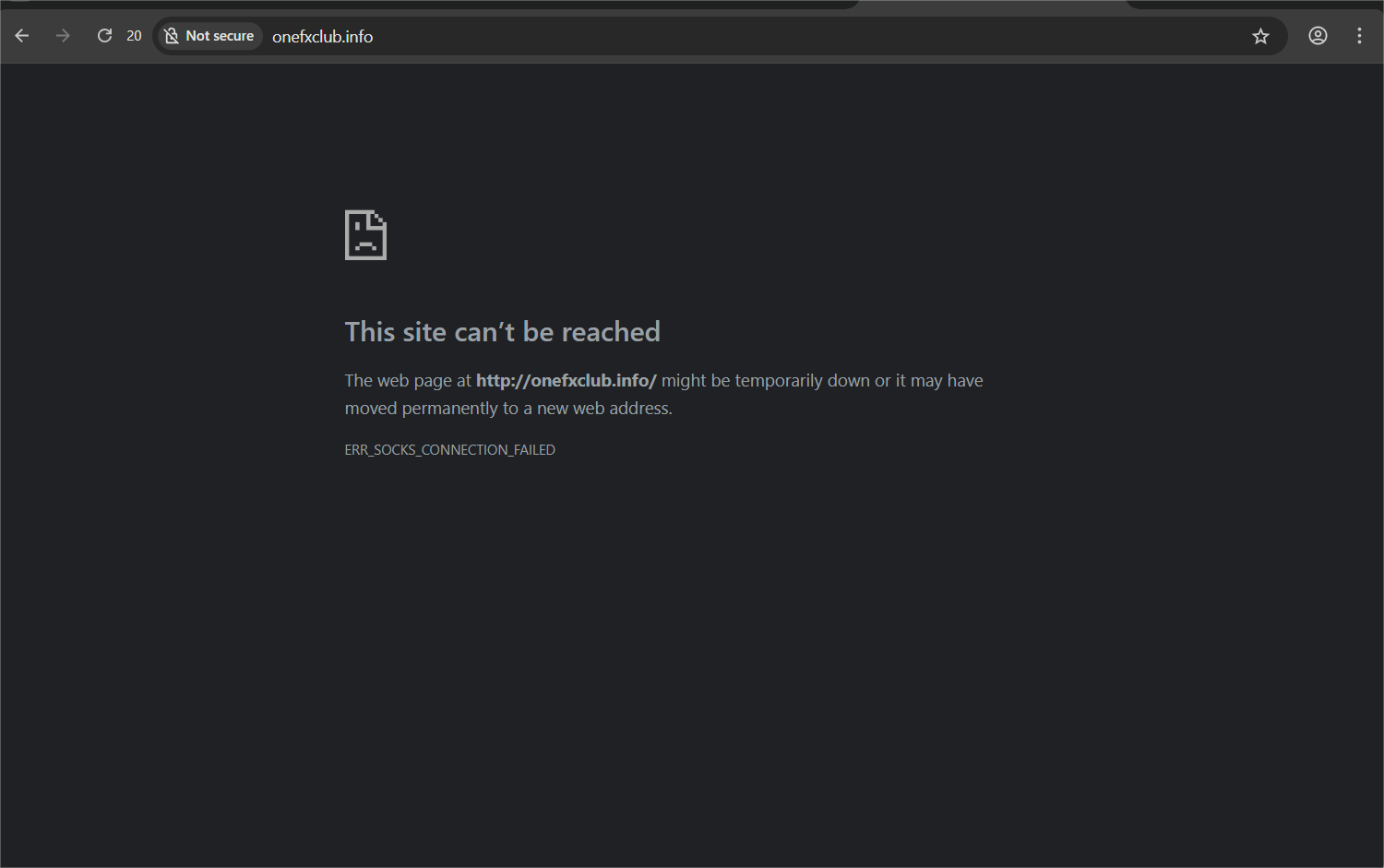
Task: Click the "moved permanently to a new web address" line
Action: coord(508,409)
